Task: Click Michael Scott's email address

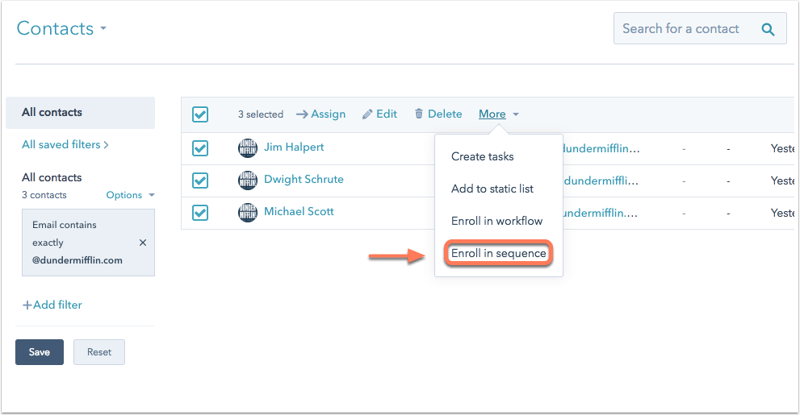Action: coord(601,213)
